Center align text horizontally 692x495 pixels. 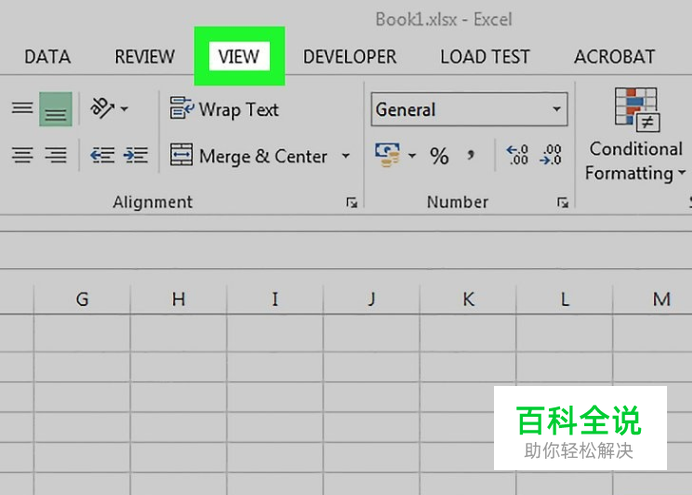(x=22, y=155)
